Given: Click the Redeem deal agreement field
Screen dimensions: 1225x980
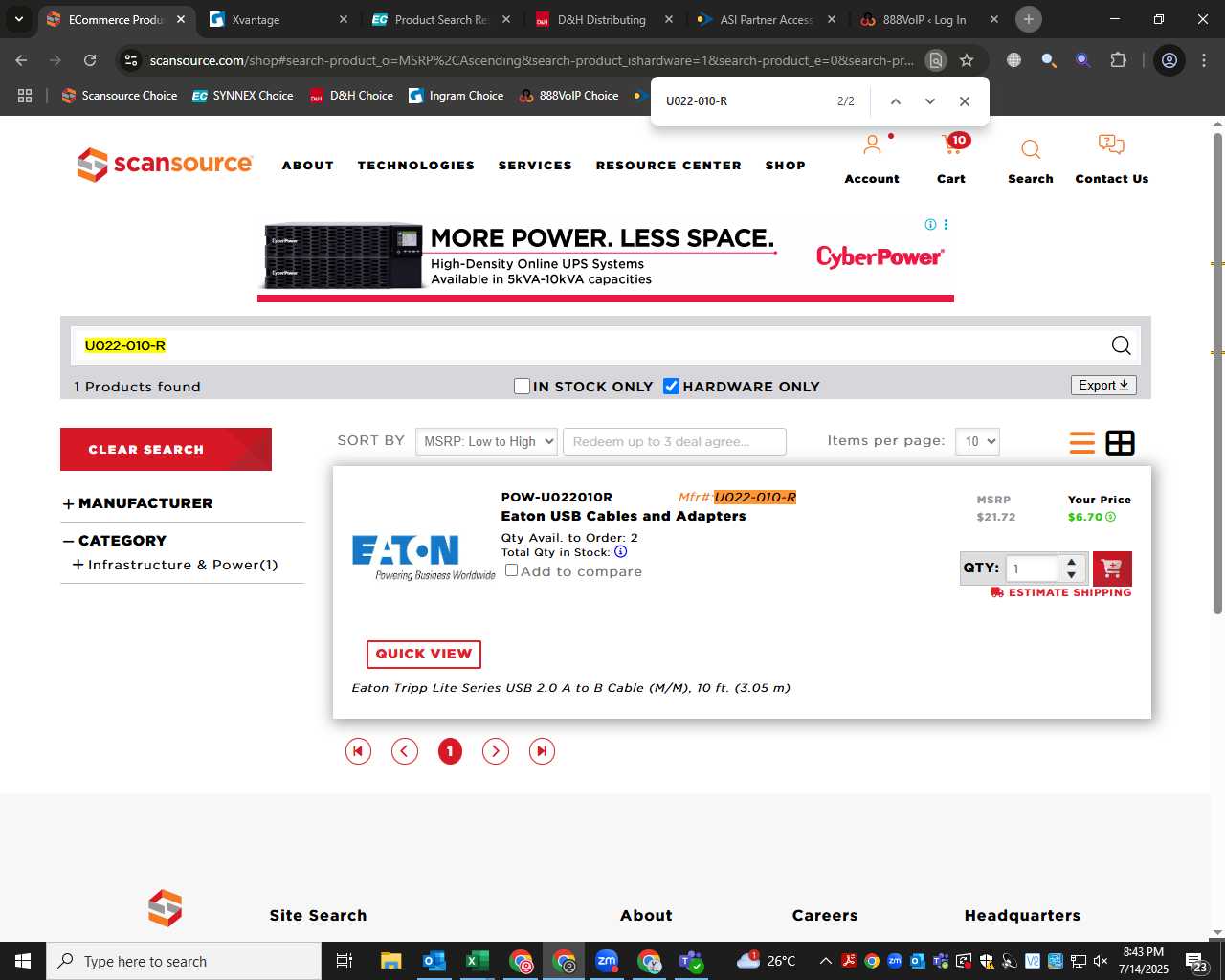Looking at the screenshot, I should (x=675, y=441).
